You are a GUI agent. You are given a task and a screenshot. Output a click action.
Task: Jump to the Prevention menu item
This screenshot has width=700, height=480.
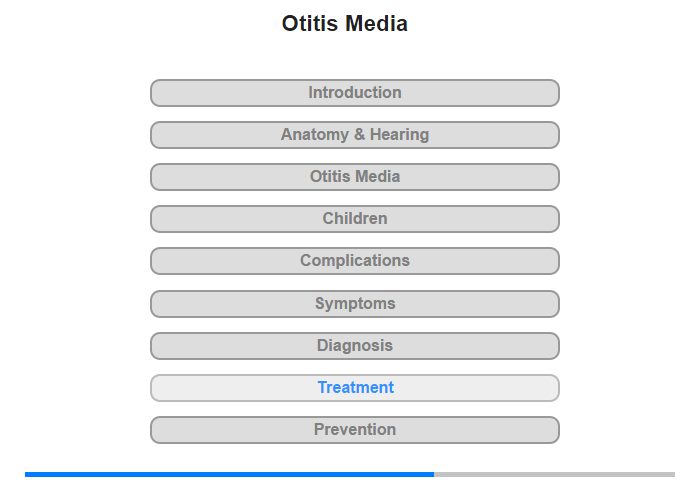click(x=354, y=430)
